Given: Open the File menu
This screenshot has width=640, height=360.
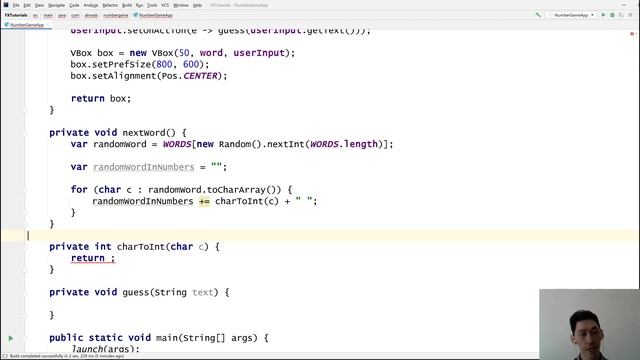Looking at the screenshot, I should coord(16,5).
